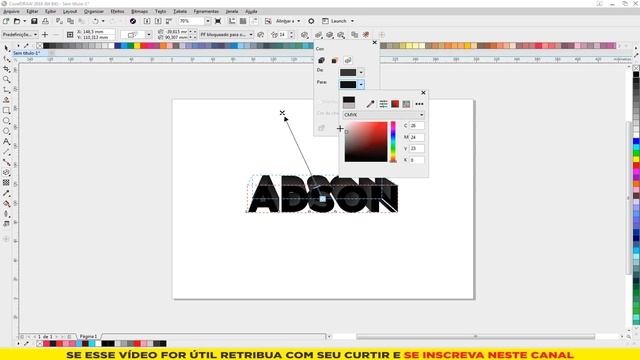640x360 pixels.
Task: Increase the extrusion depth stepper
Action: click(291, 33)
